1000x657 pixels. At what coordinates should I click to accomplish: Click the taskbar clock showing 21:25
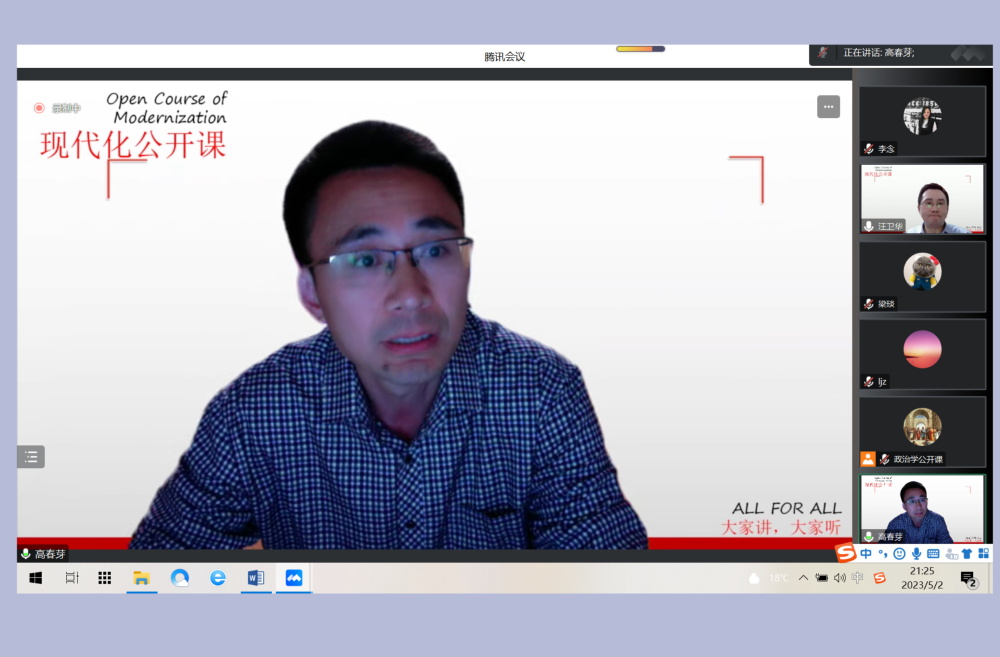coord(921,578)
